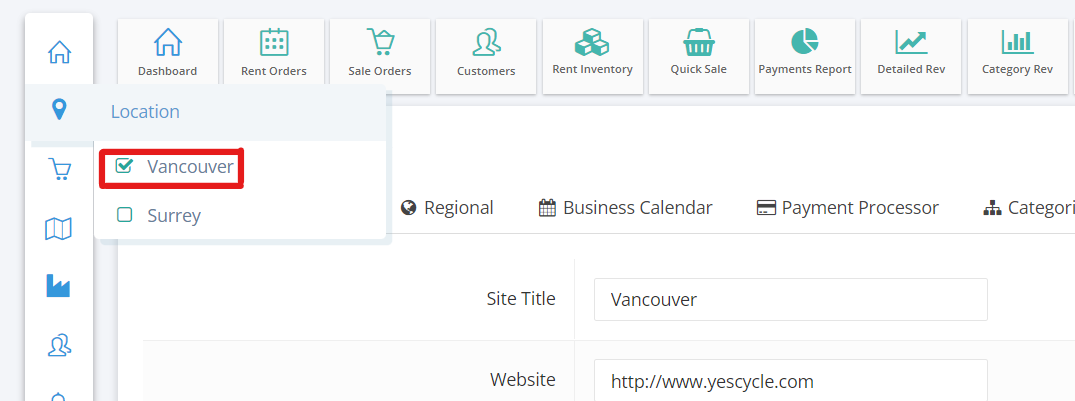The height and width of the screenshot is (401, 1075).
Task: Click the Site Title input field
Action: (x=790, y=300)
